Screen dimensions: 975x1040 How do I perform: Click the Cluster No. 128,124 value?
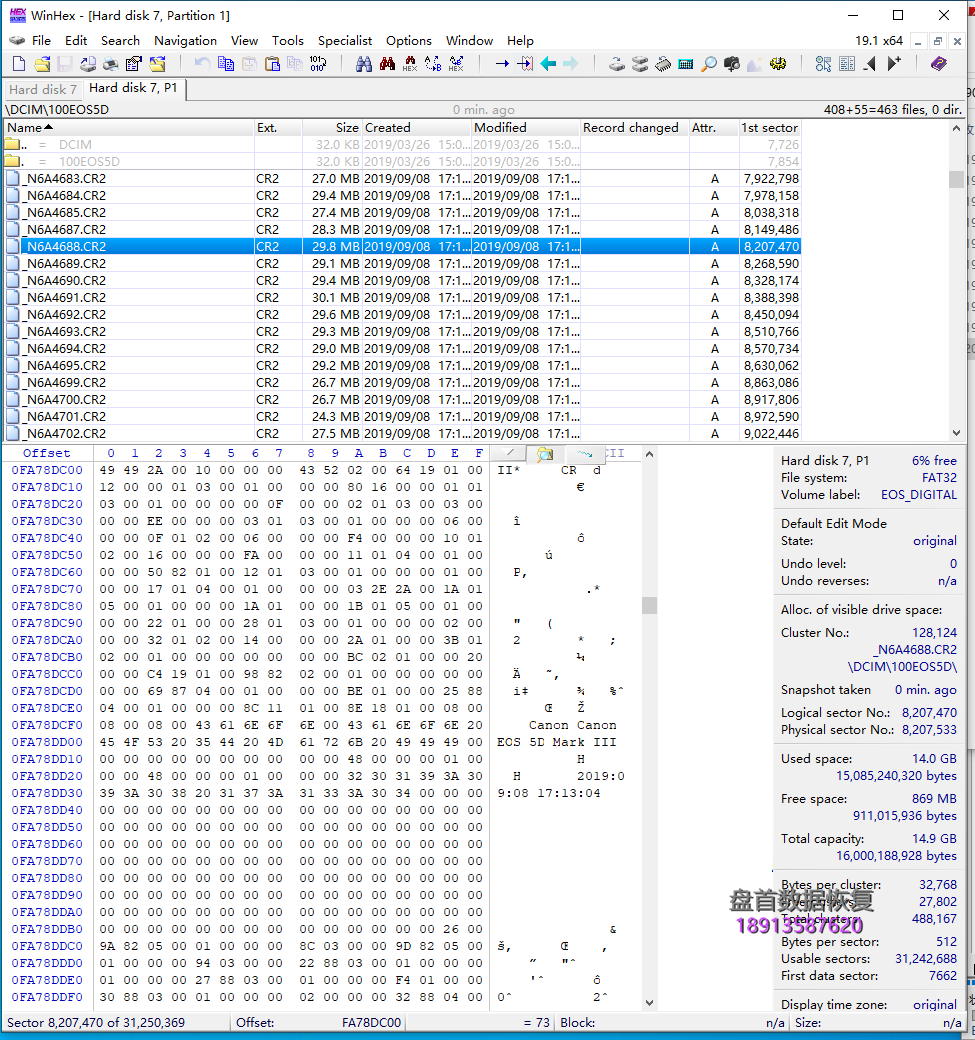coord(934,632)
